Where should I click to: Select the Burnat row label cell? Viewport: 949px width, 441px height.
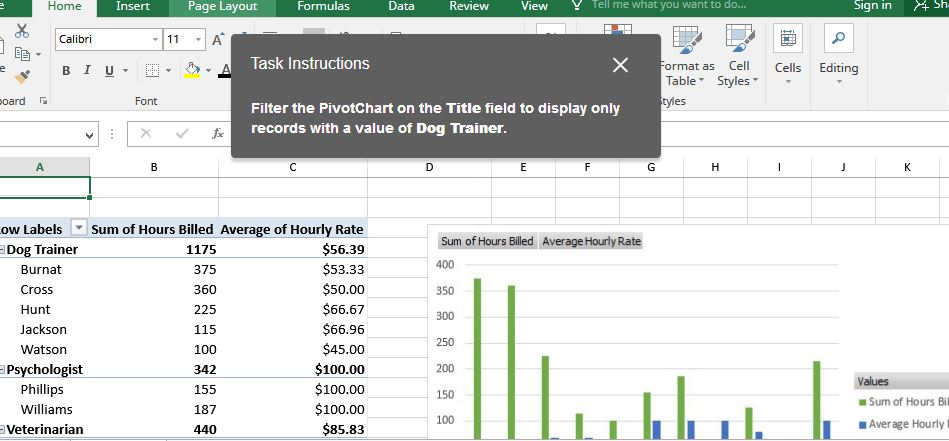(41, 269)
